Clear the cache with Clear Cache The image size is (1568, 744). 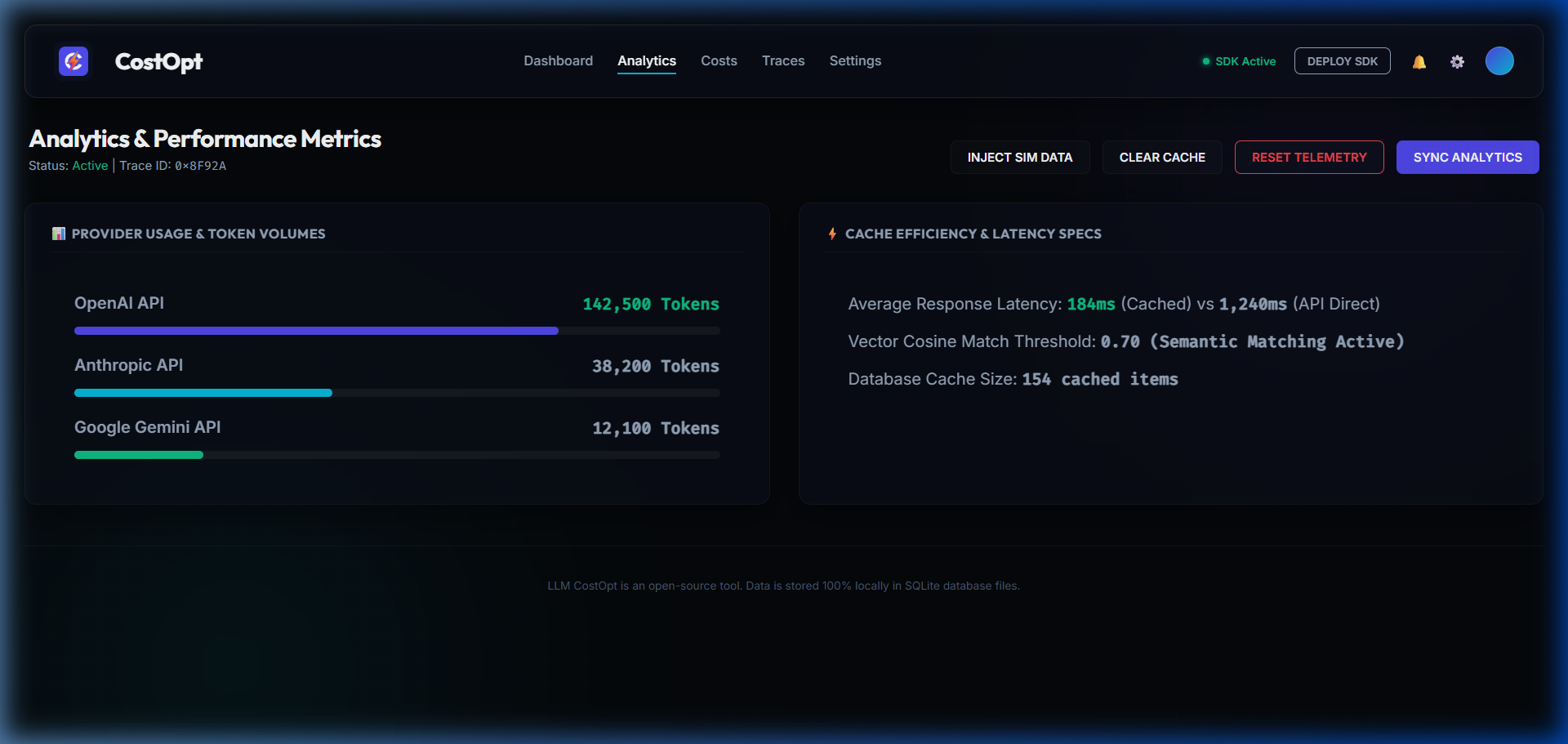(x=1162, y=158)
